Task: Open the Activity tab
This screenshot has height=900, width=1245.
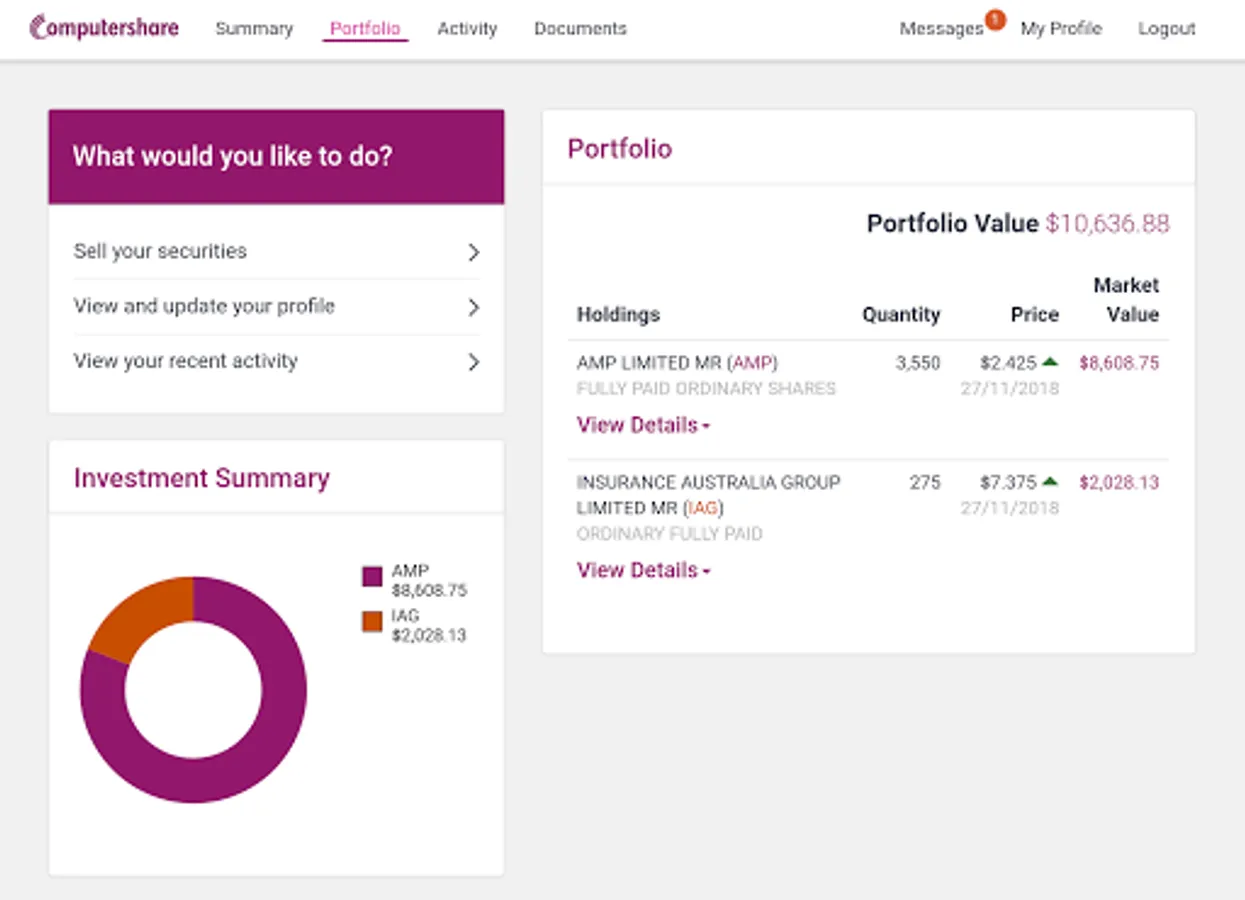Action: [x=467, y=29]
